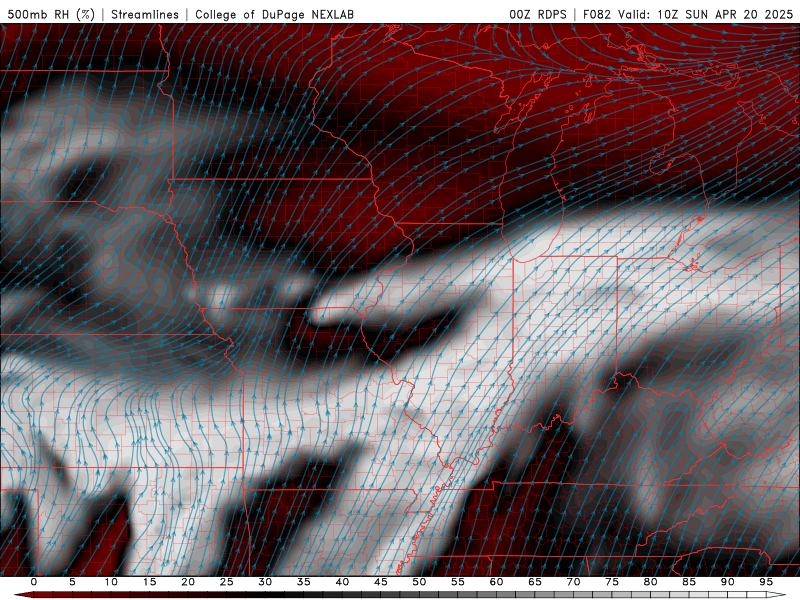
Task: Click the colorbar label "30"
Action: point(265,582)
